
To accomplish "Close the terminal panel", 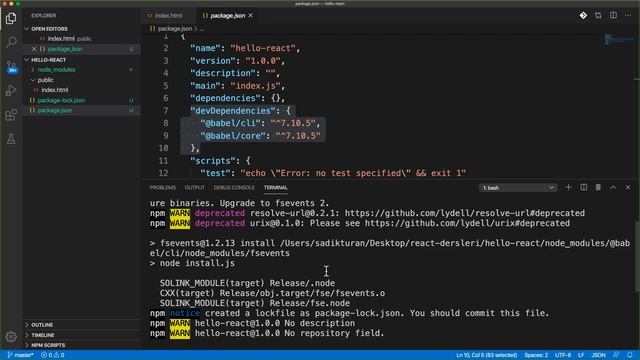I will [x=628, y=187].
